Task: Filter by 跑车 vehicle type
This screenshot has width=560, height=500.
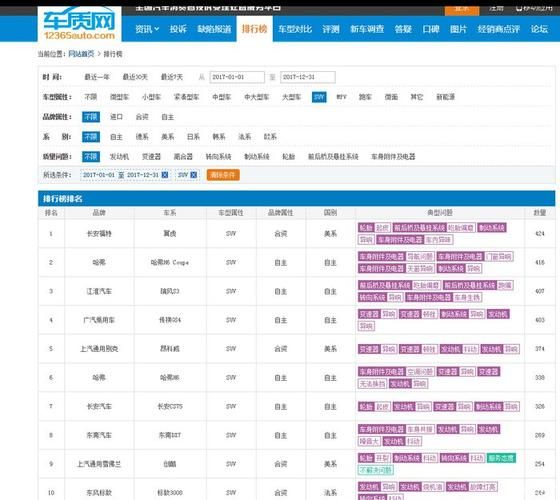Action: coord(365,97)
